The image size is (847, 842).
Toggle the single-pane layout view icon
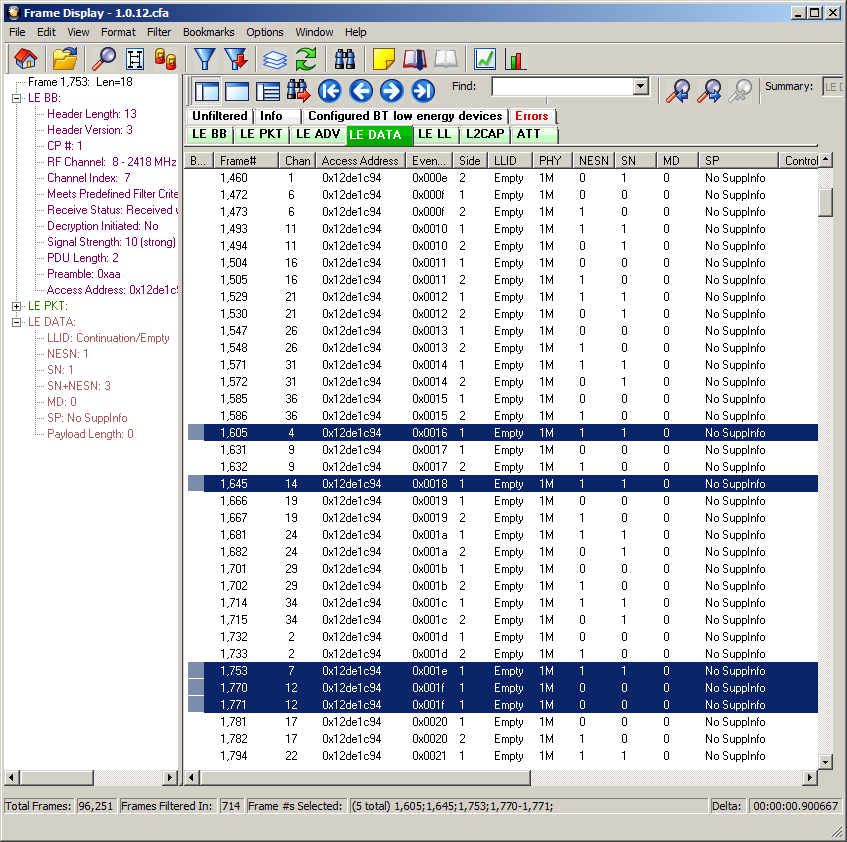[x=237, y=91]
